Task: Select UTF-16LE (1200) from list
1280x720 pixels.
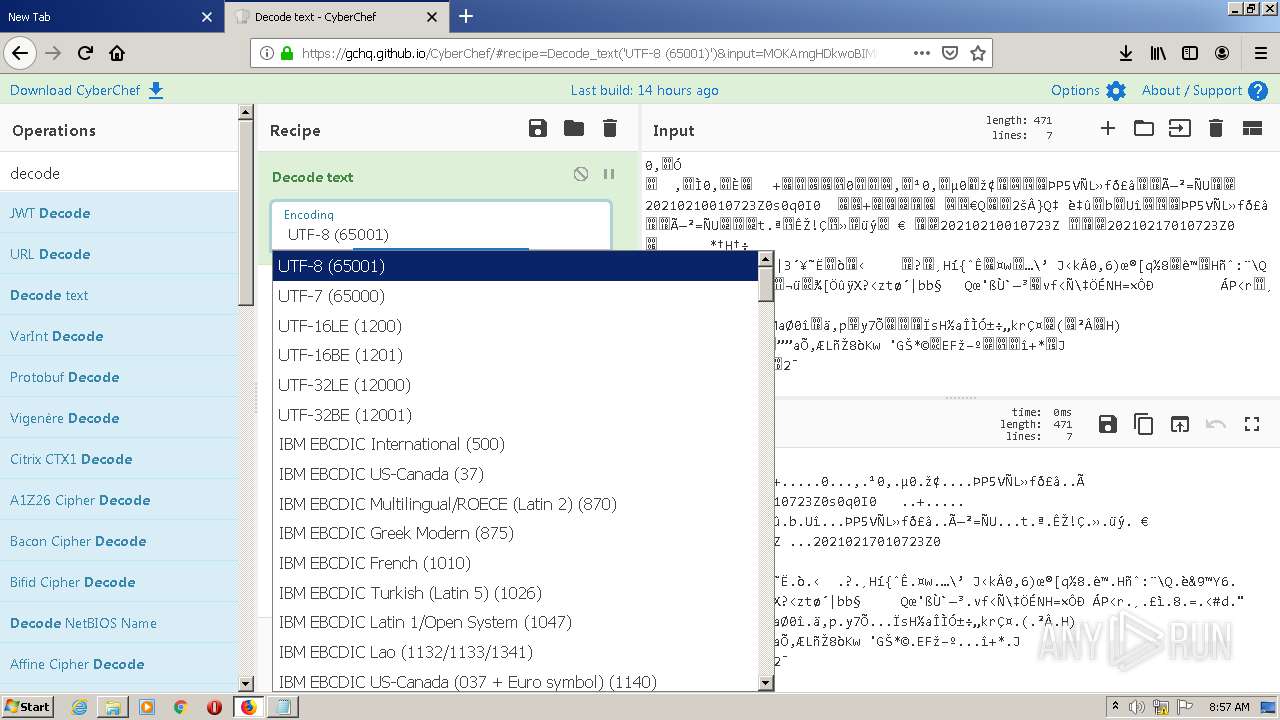Action: 516,326
